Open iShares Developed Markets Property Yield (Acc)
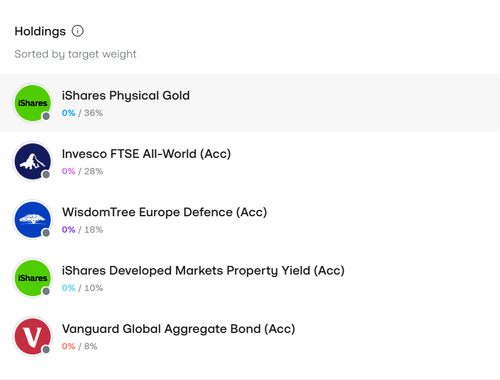The height and width of the screenshot is (380, 500). point(250,278)
